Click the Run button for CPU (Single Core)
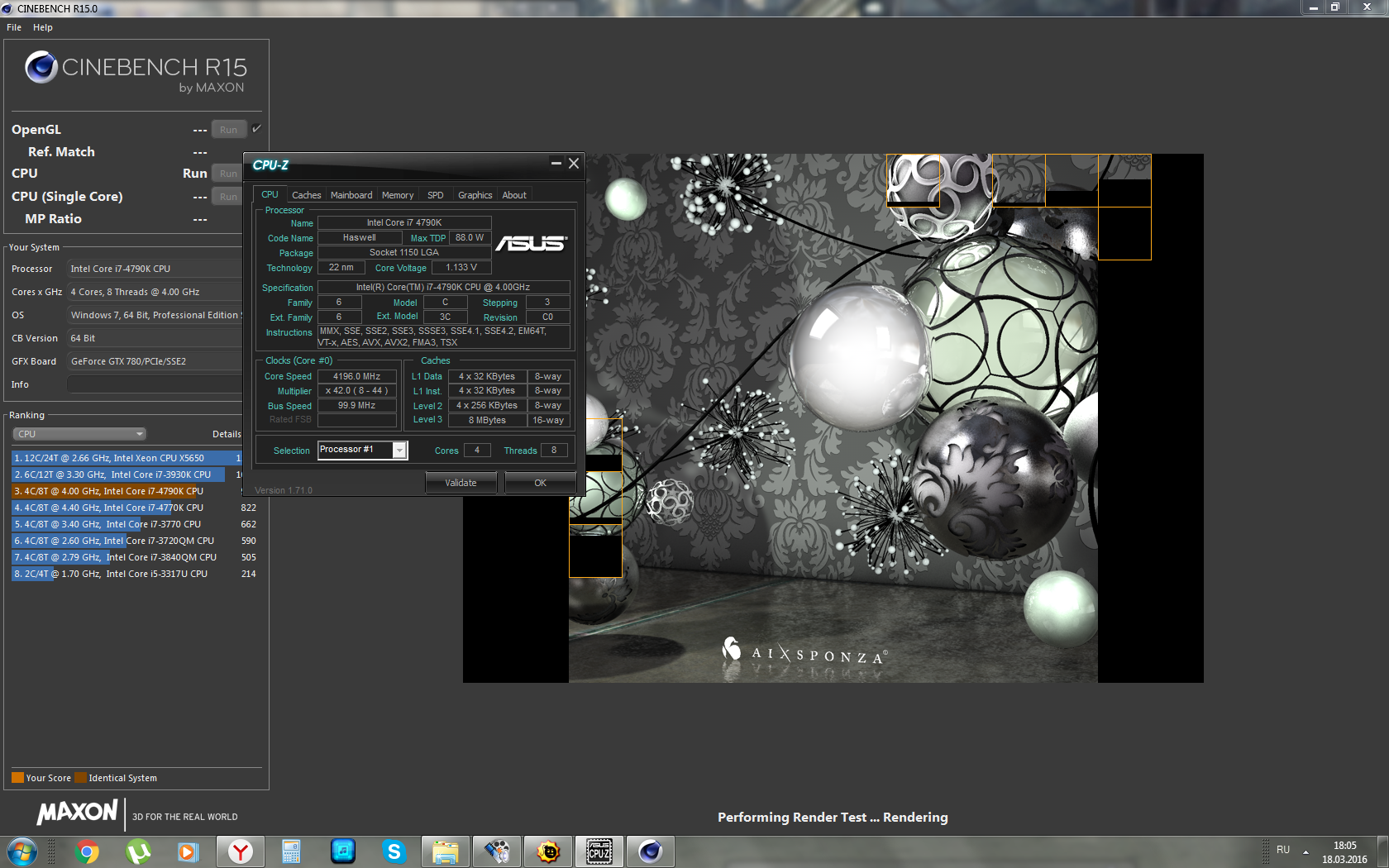The width and height of the screenshot is (1389, 868). (227, 197)
